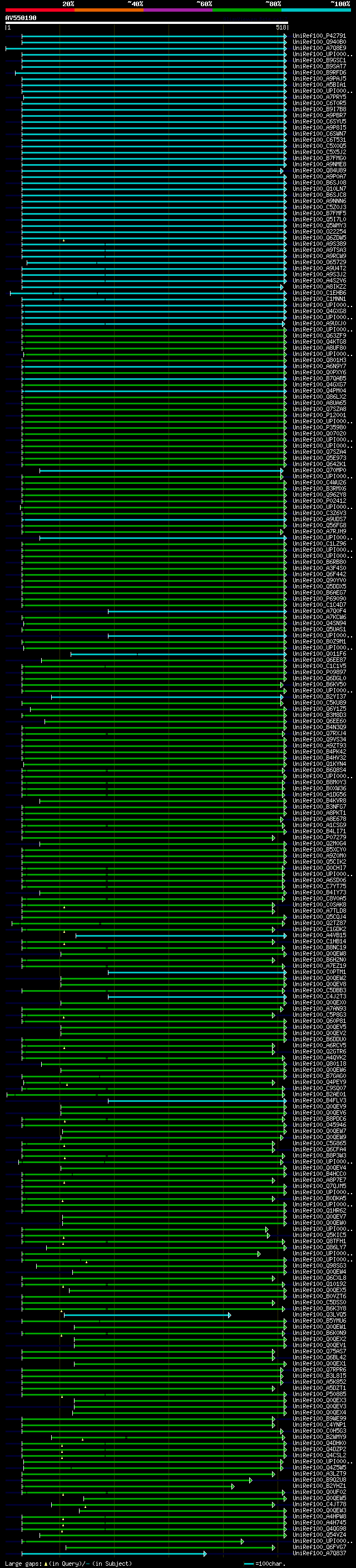This screenshot has width=356, height=1568.
Task: Click the hit label UniRef100_P07279
Action: coord(319,838)
